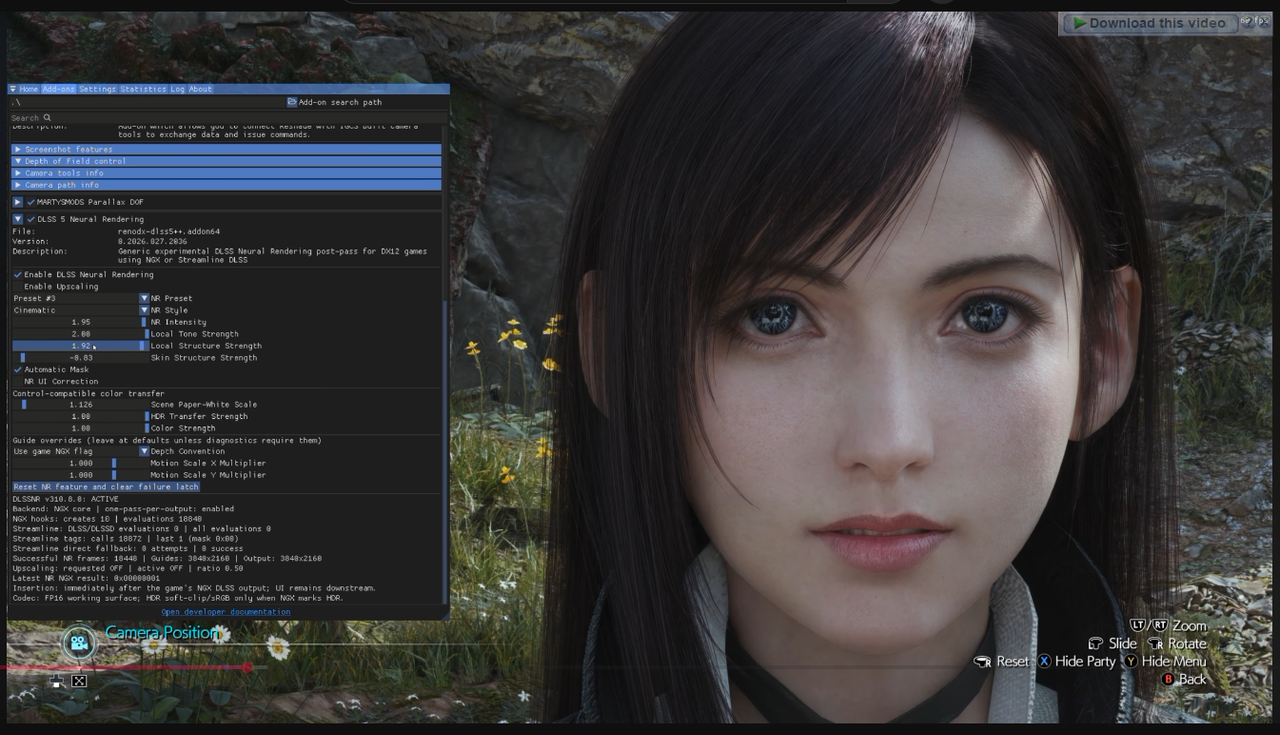Open the Settings tab

97,89
